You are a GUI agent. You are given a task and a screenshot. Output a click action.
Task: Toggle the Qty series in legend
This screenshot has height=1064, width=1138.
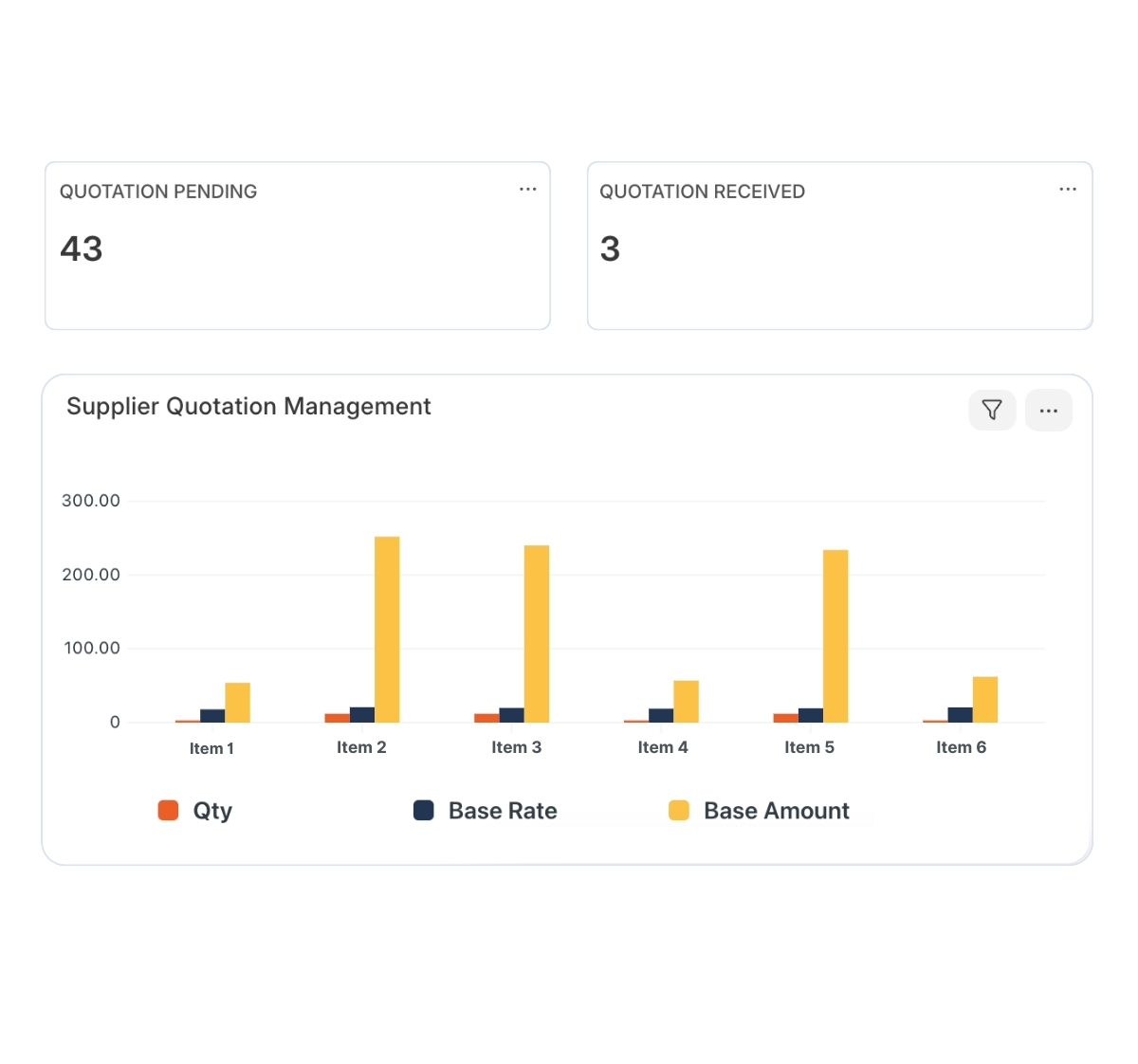point(212,811)
